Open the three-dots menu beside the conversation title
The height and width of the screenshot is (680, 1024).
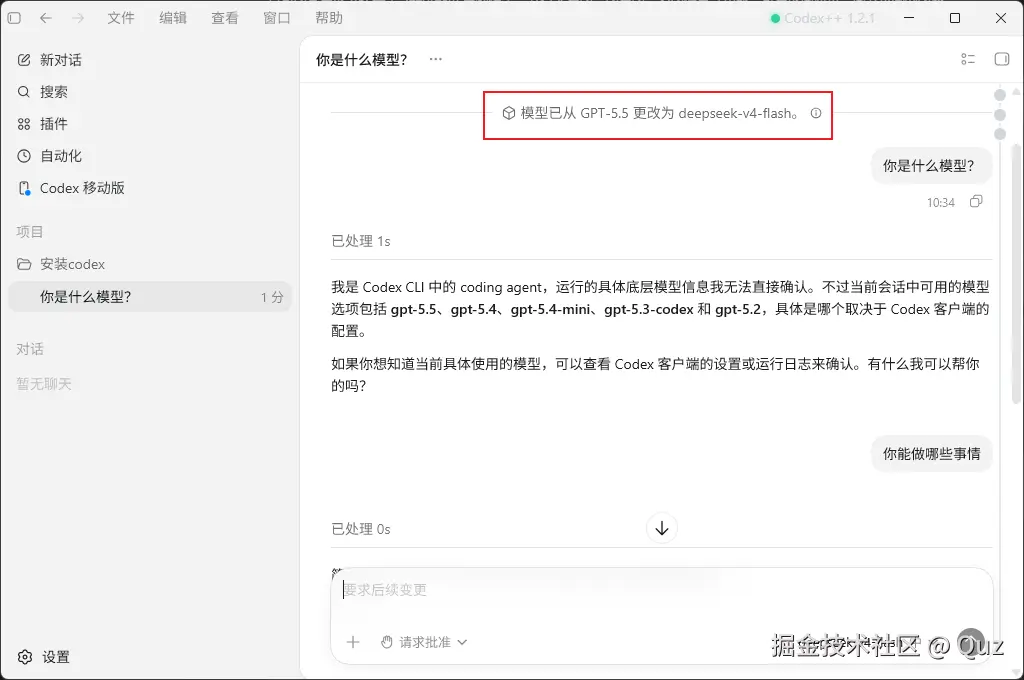click(x=436, y=59)
